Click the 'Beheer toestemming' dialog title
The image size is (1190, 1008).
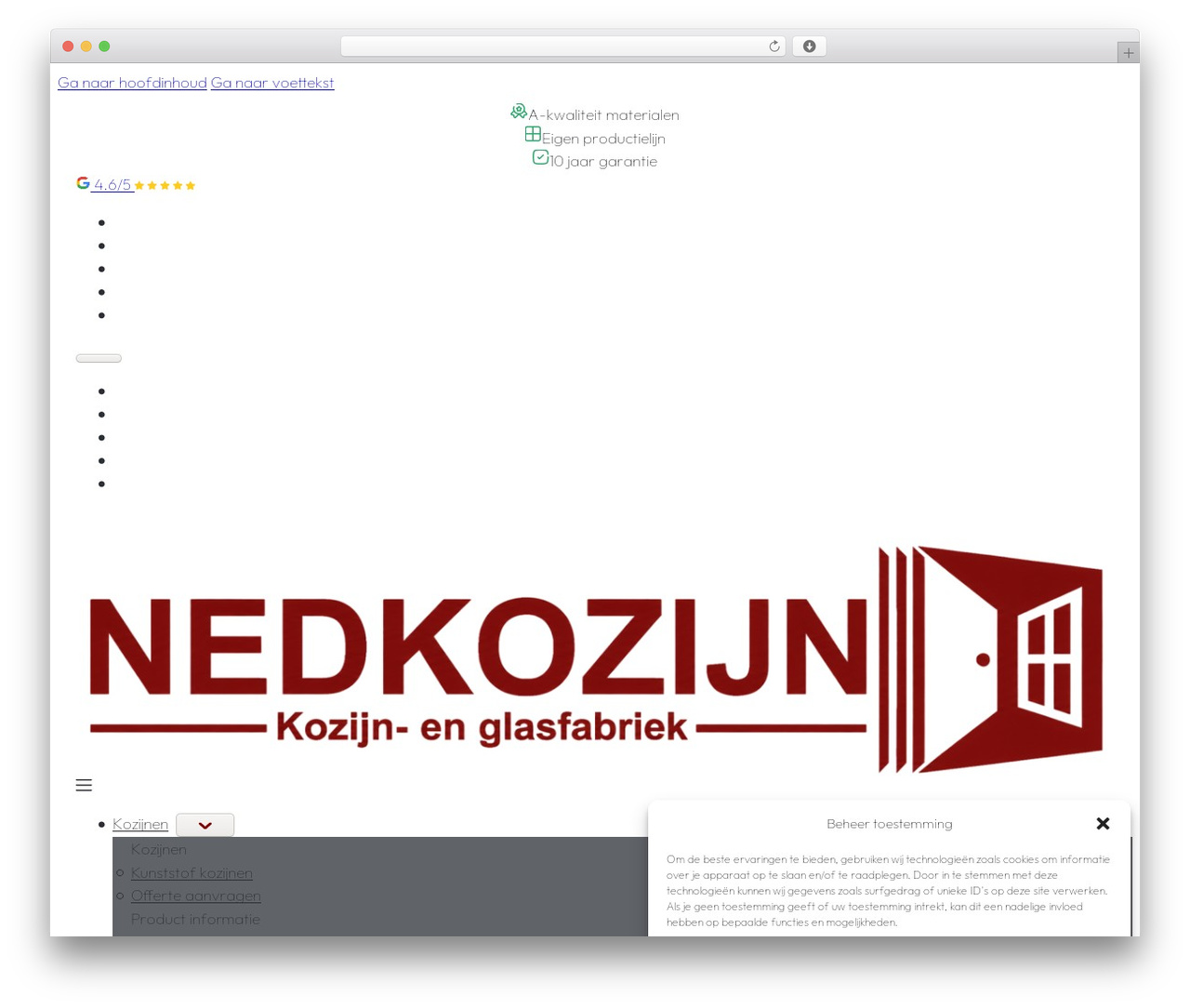click(889, 824)
